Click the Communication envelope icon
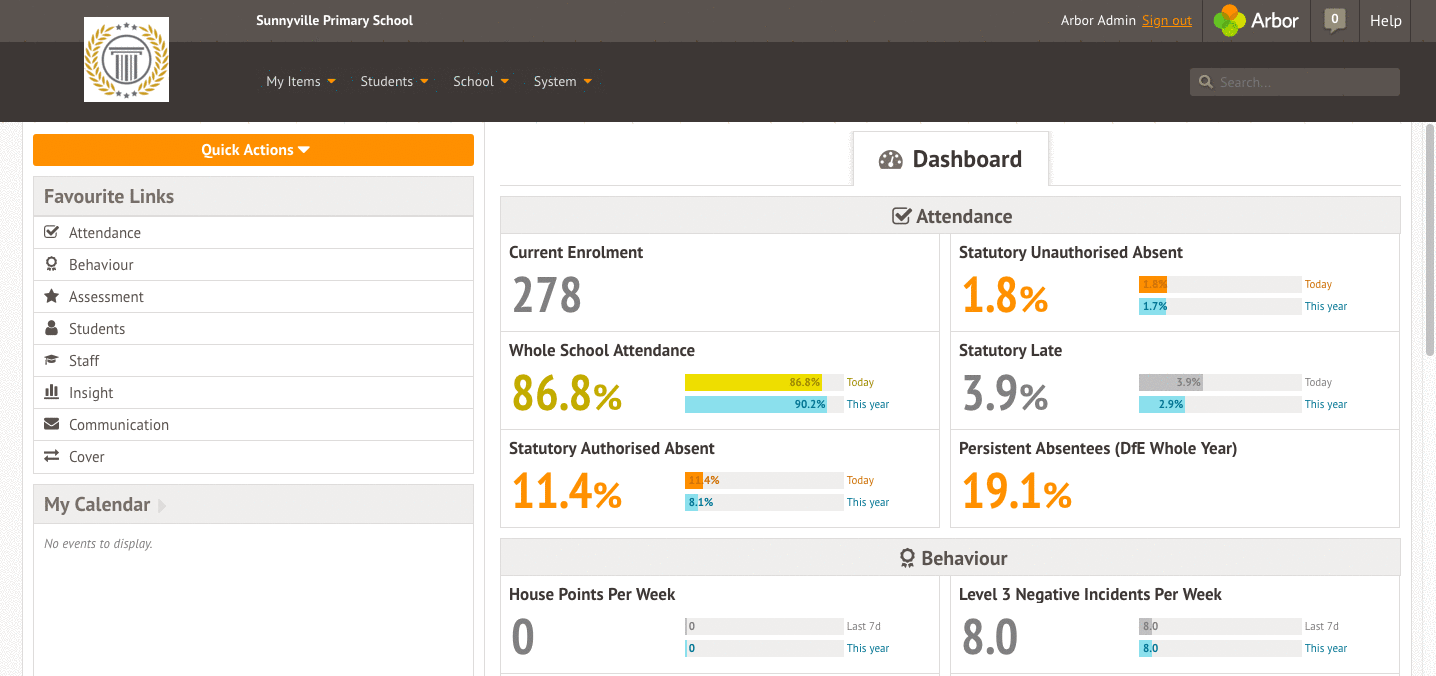 [x=51, y=424]
